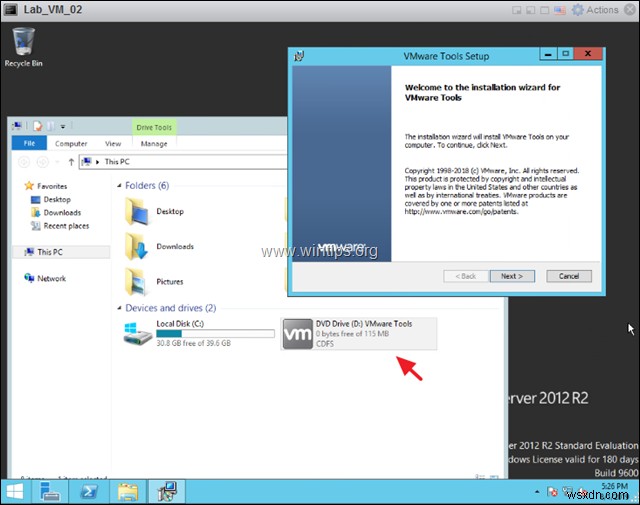
Task: Select the Downloads folder icon in Folders
Action: 136,246
